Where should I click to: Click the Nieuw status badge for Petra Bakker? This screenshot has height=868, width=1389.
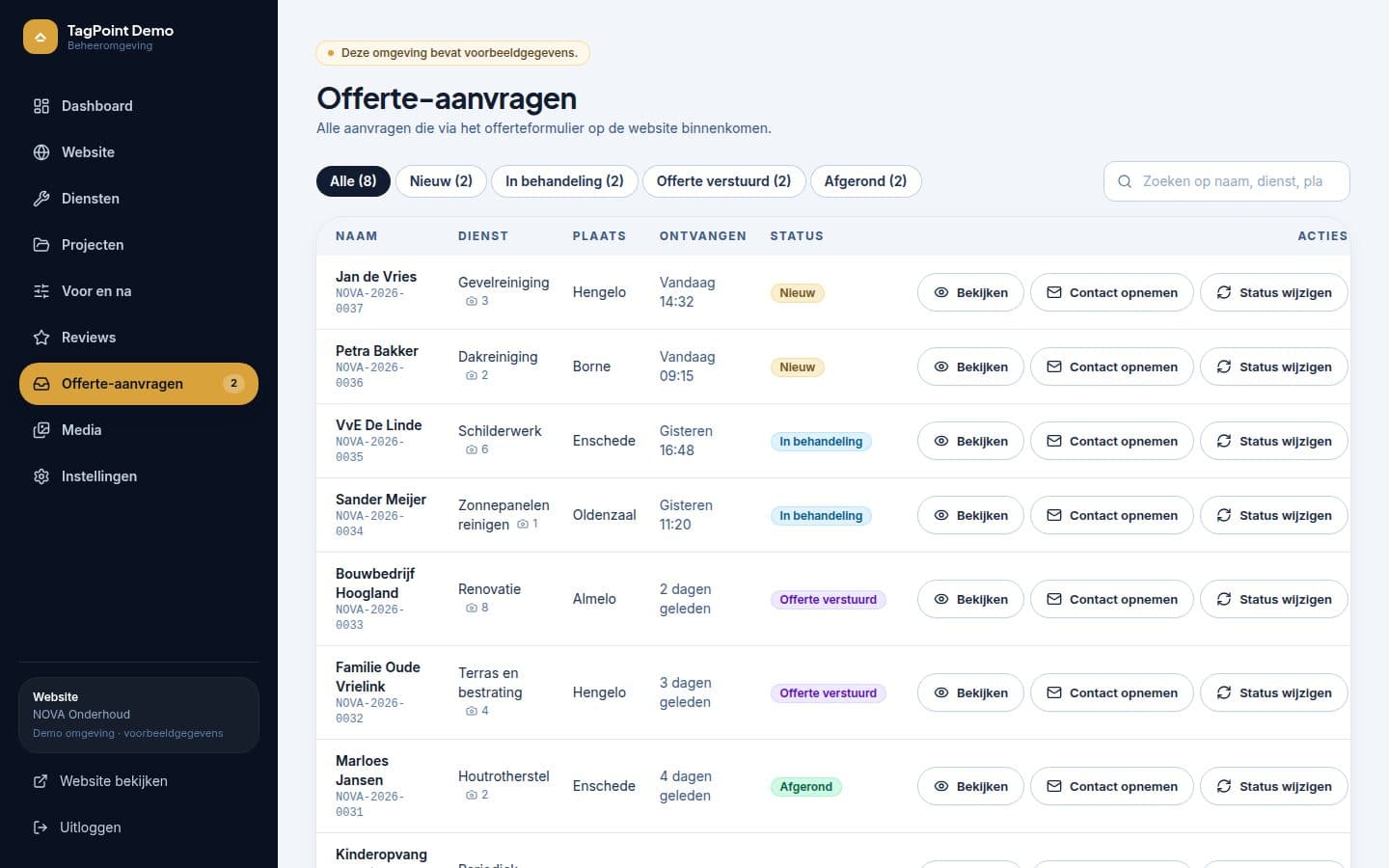point(797,367)
